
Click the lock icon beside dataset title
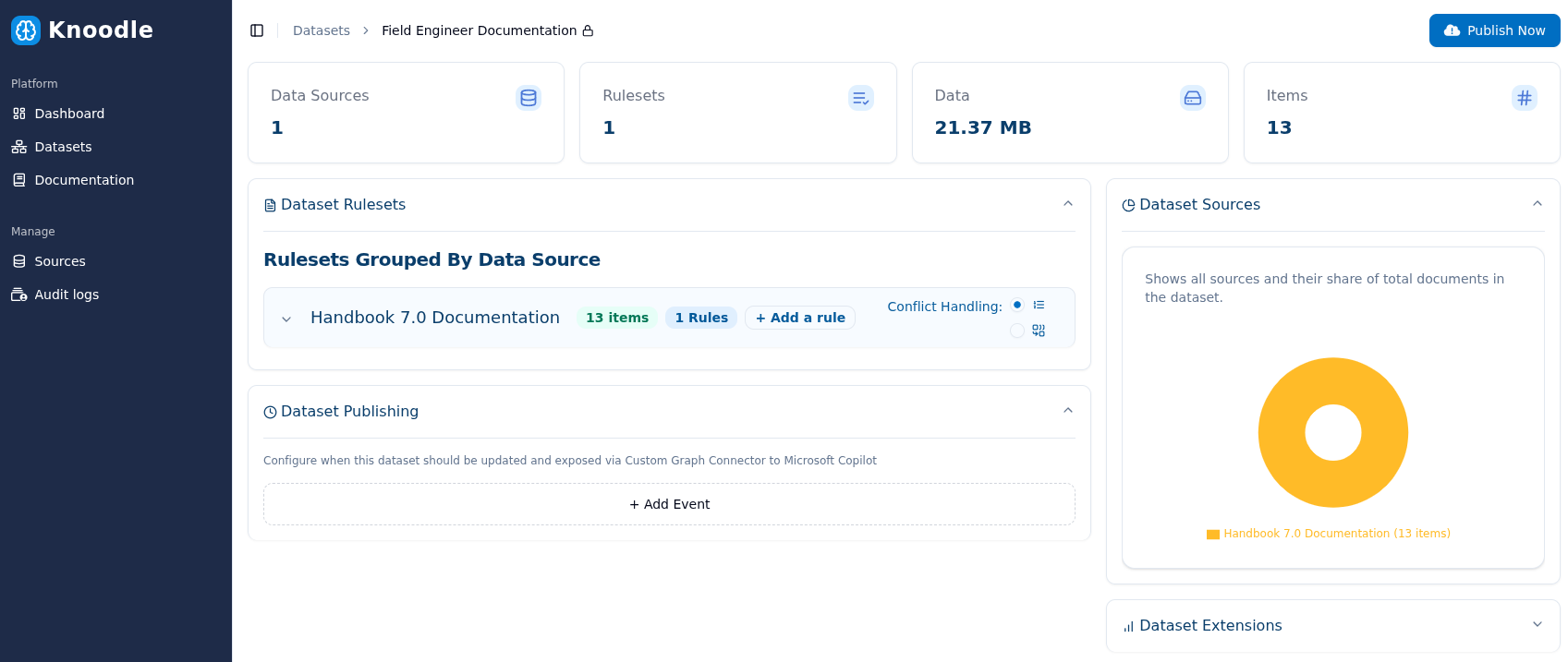588,30
